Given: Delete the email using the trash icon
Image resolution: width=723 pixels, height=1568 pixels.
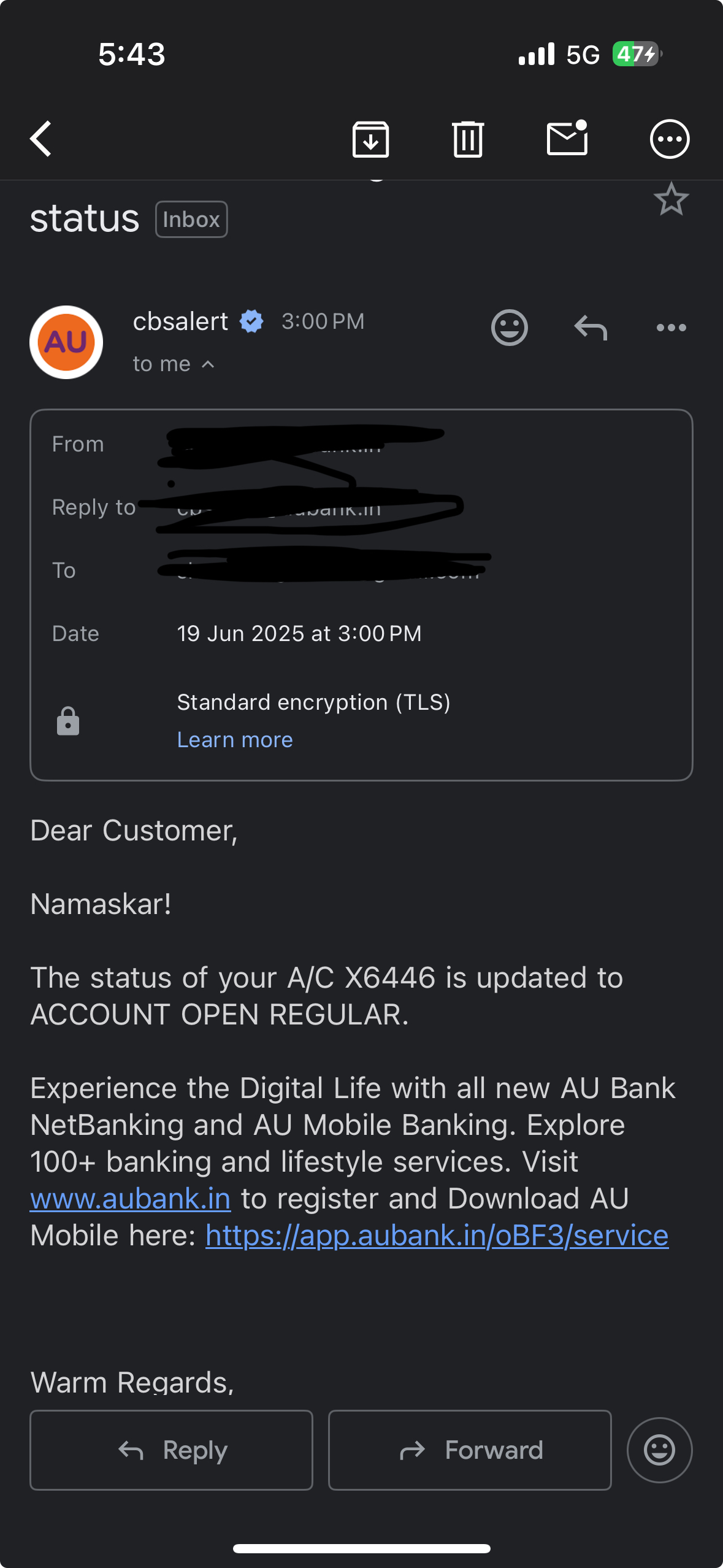Looking at the screenshot, I should pyautogui.click(x=468, y=139).
